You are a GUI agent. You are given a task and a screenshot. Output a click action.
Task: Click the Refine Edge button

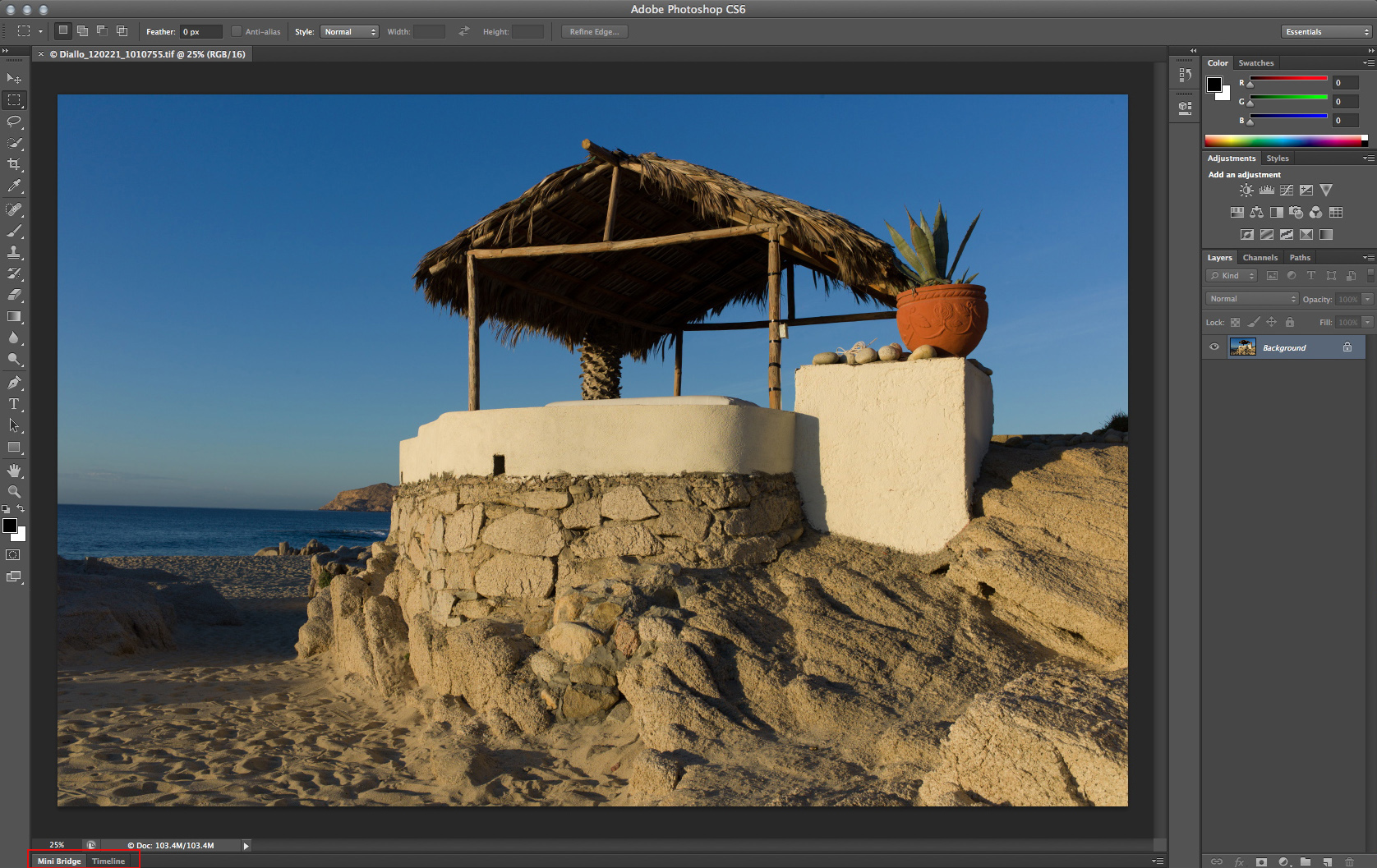click(595, 32)
